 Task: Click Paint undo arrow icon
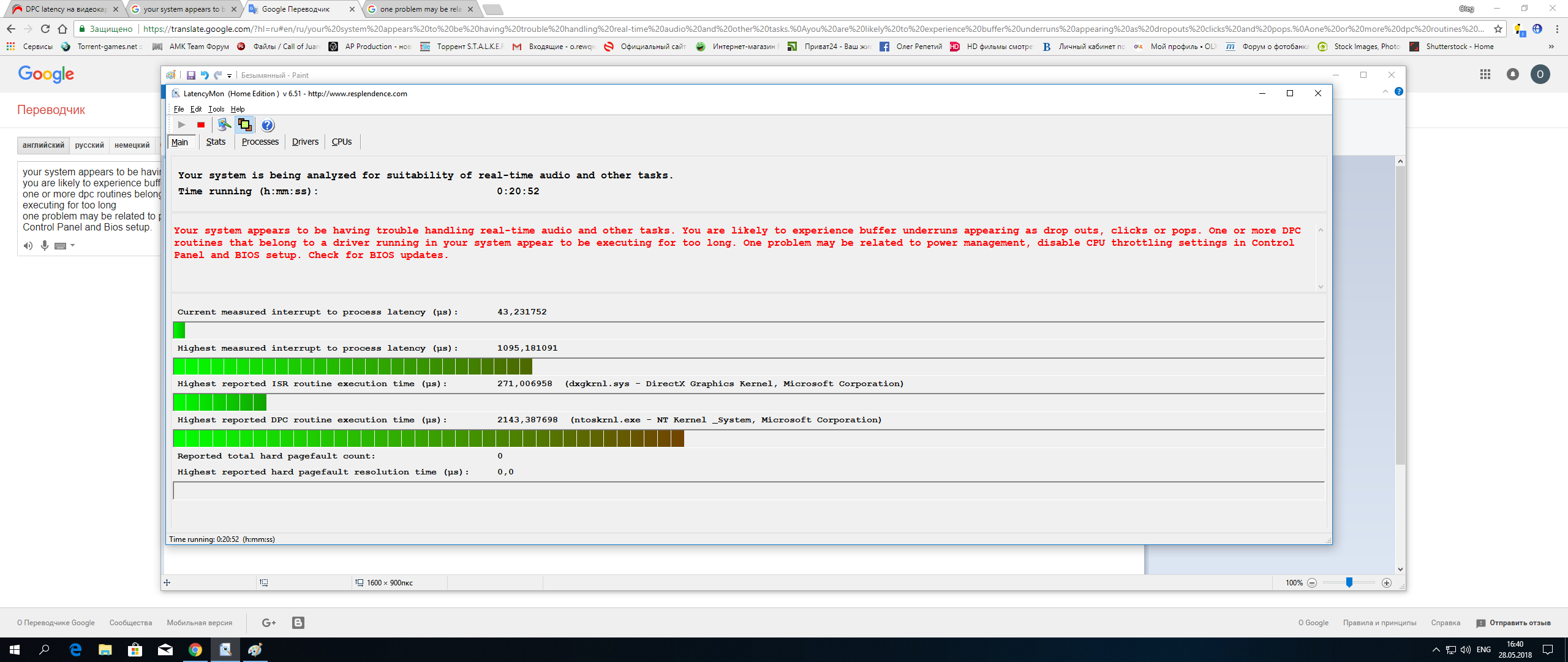click(205, 75)
